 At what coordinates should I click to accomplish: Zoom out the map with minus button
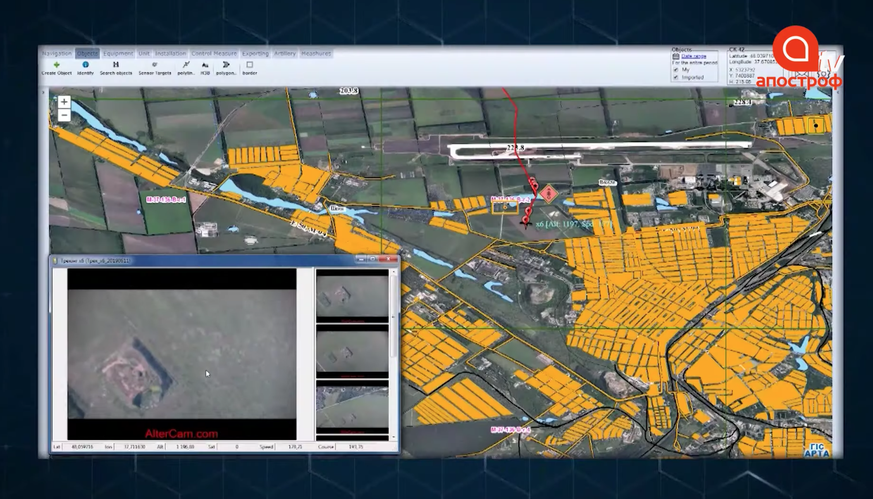64,115
